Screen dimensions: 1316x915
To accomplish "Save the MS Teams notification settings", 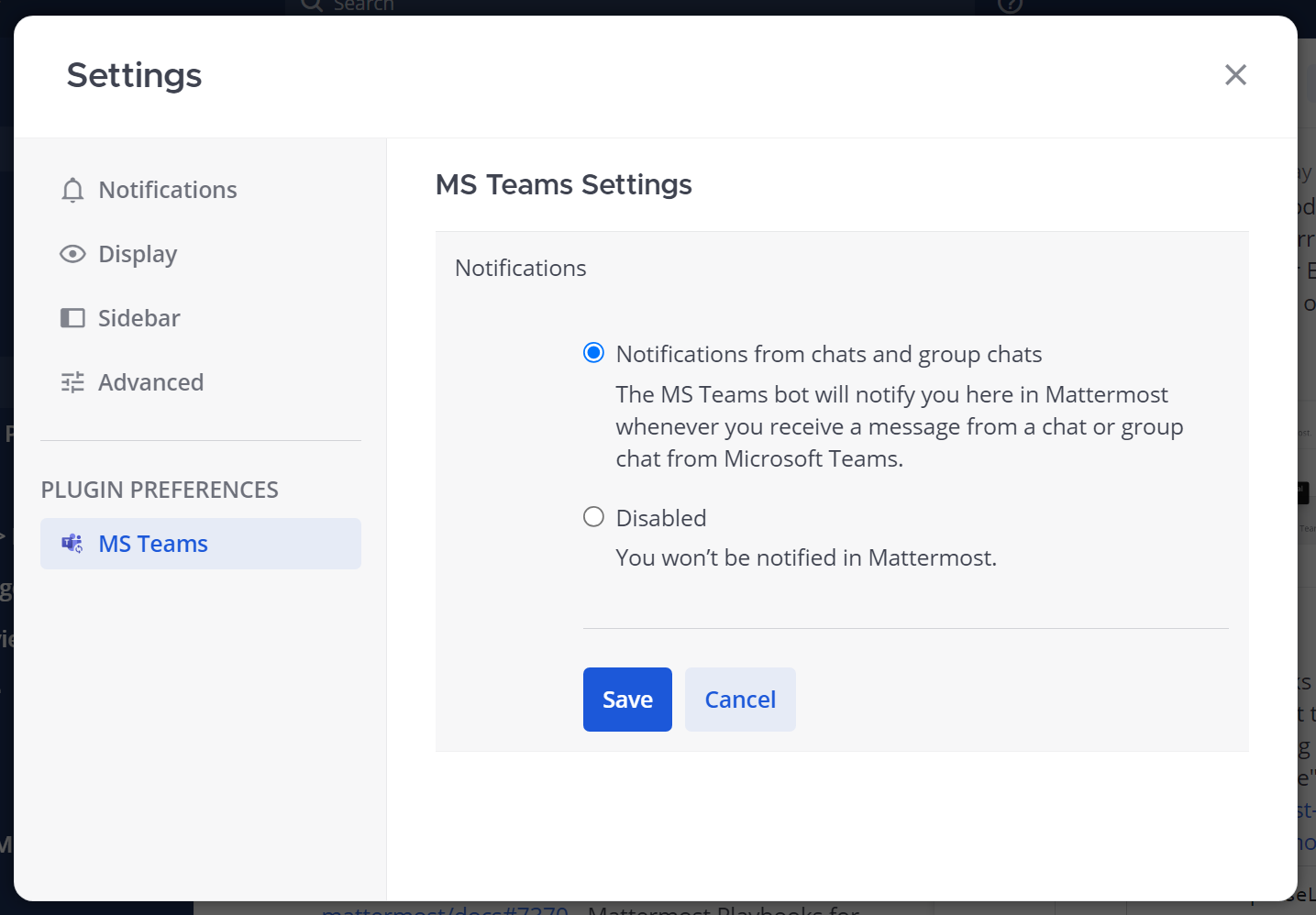I will tap(627, 699).
